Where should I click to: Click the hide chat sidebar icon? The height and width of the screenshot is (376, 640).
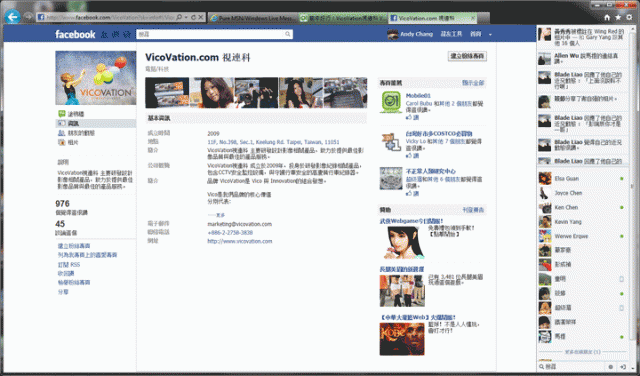pos(623,367)
